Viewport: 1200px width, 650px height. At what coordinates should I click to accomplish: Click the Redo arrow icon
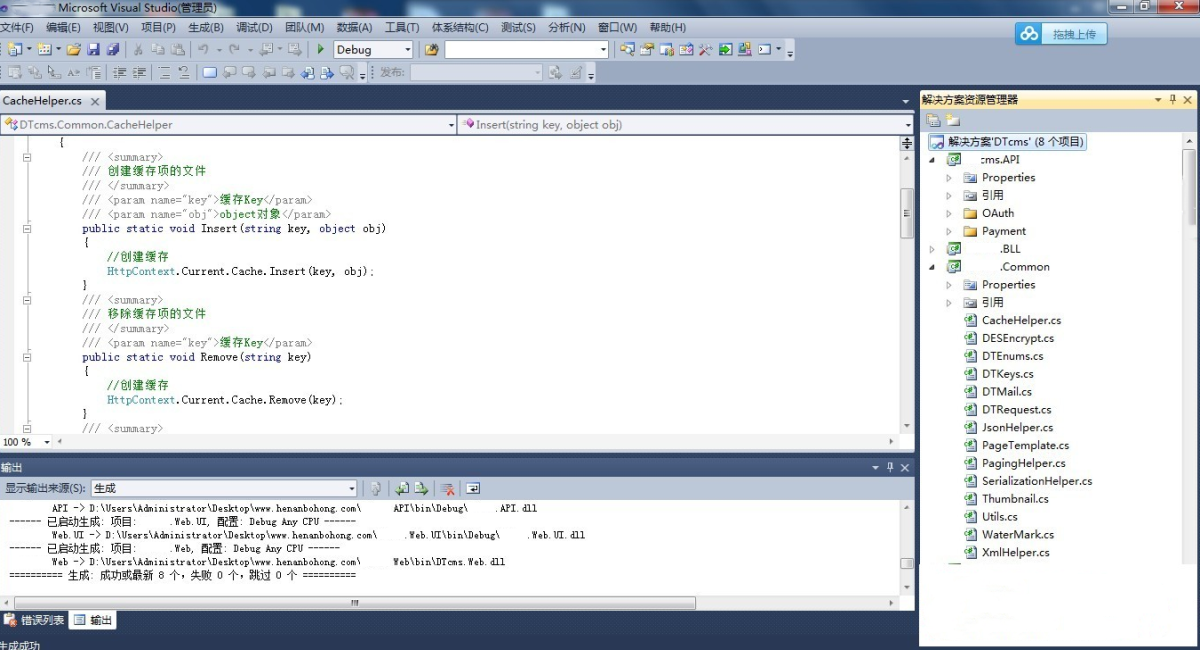click(x=234, y=49)
